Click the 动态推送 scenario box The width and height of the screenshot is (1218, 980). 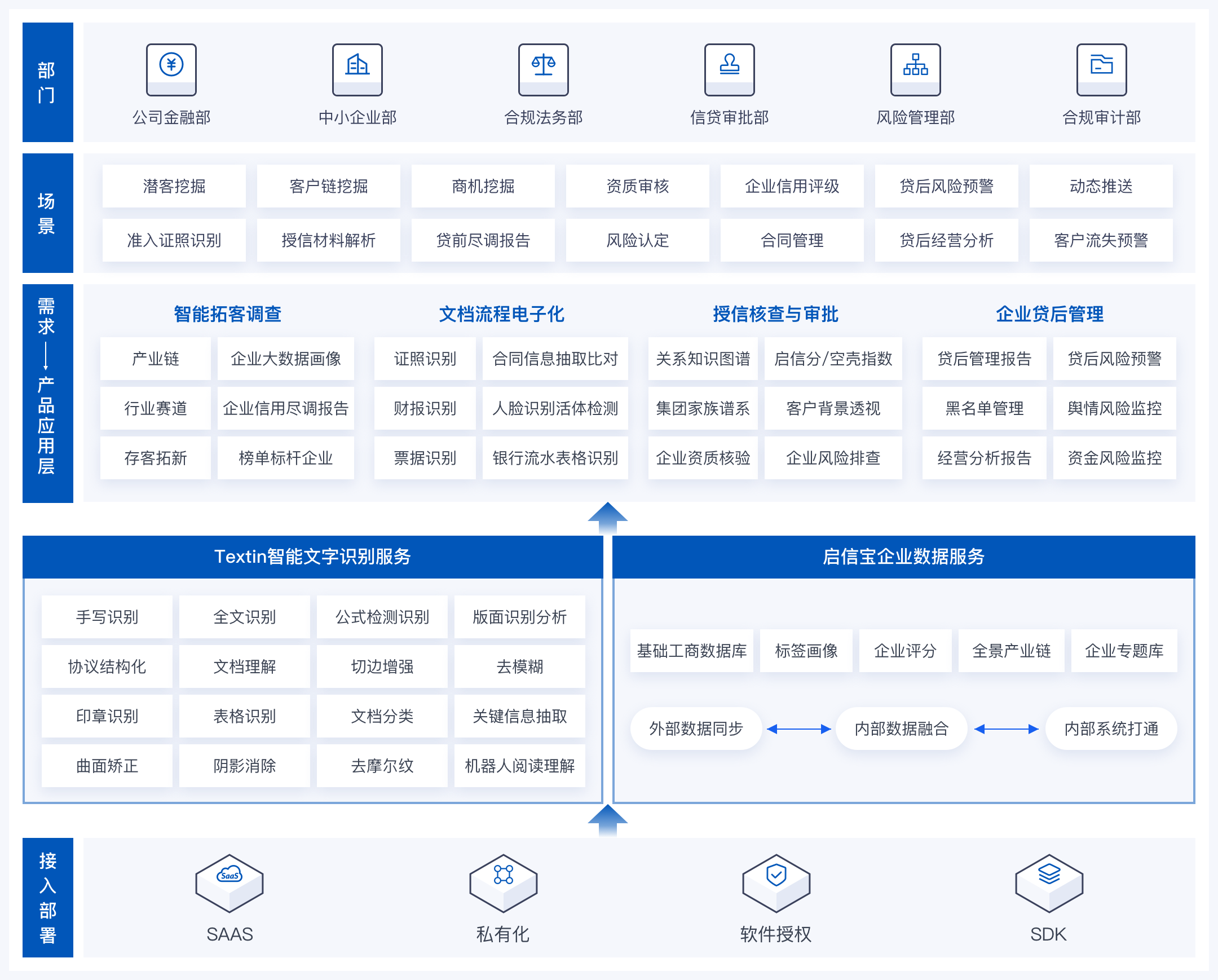coord(1101,186)
